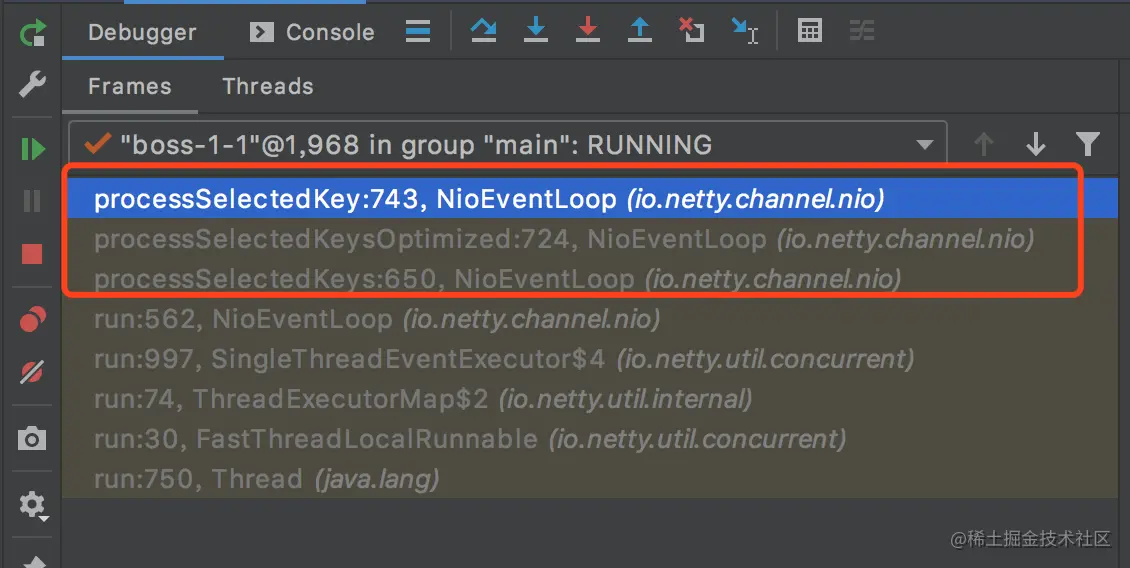This screenshot has width=1130, height=568.
Task: Click the Step Into icon
Action: coord(535,30)
